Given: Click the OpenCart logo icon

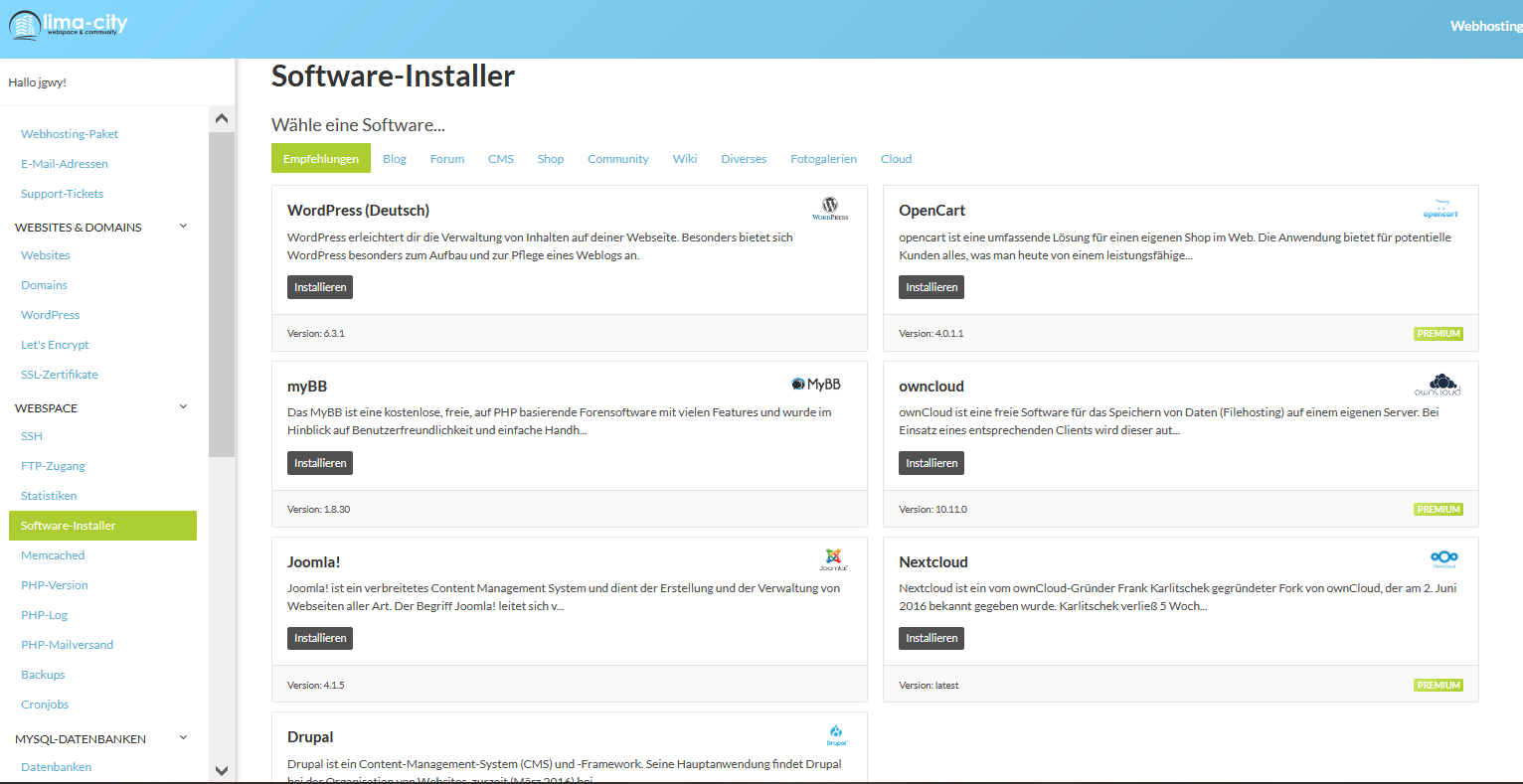Looking at the screenshot, I should click(x=1440, y=209).
